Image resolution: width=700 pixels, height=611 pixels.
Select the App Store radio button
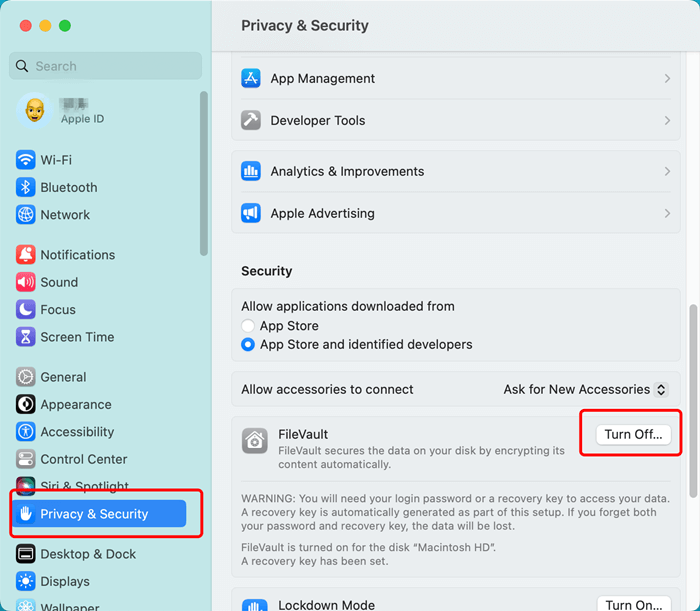[x=248, y=326]
